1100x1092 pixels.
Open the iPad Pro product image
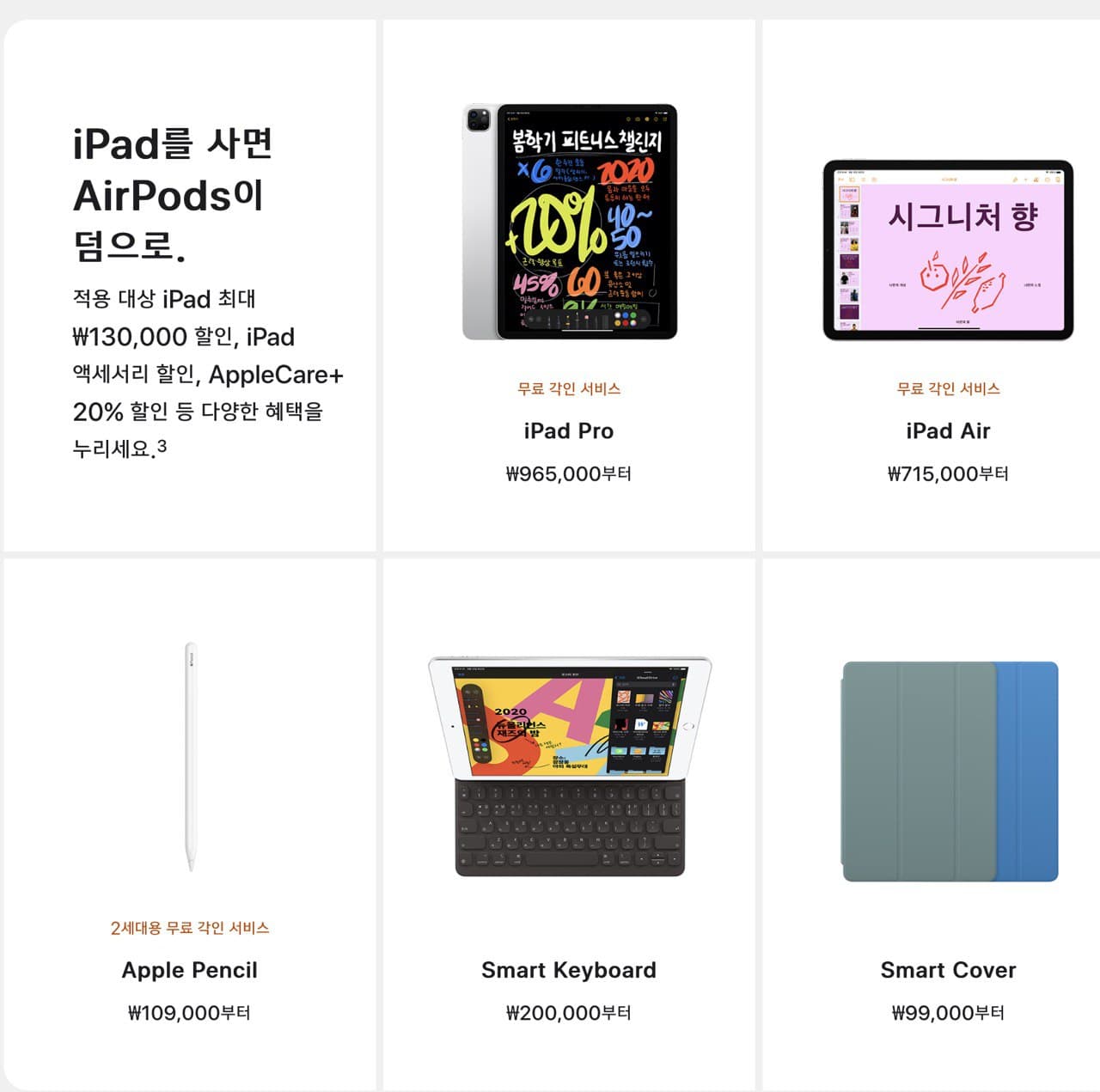570,222
